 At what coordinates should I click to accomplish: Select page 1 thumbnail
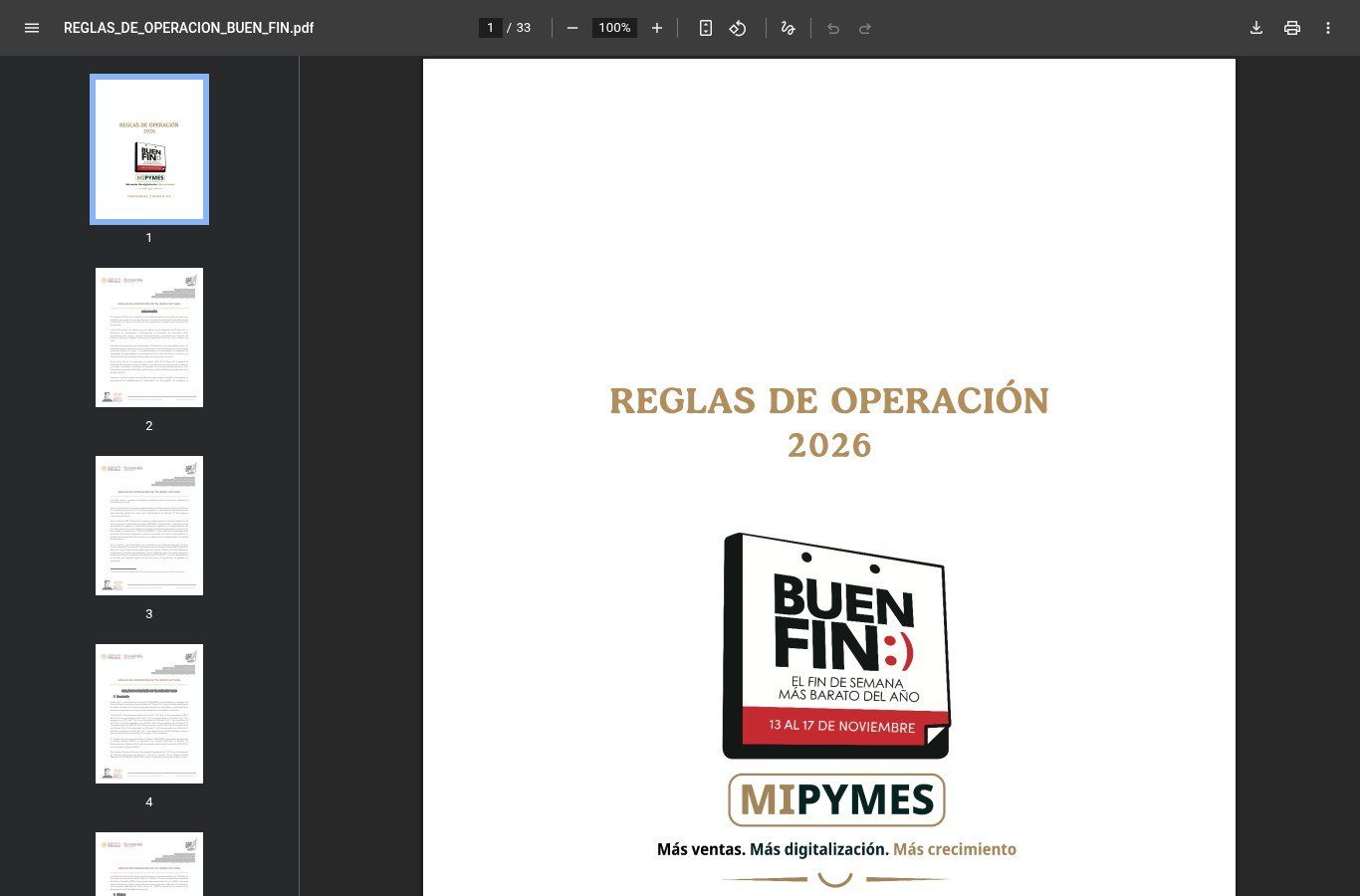click(x=149, y=149)
